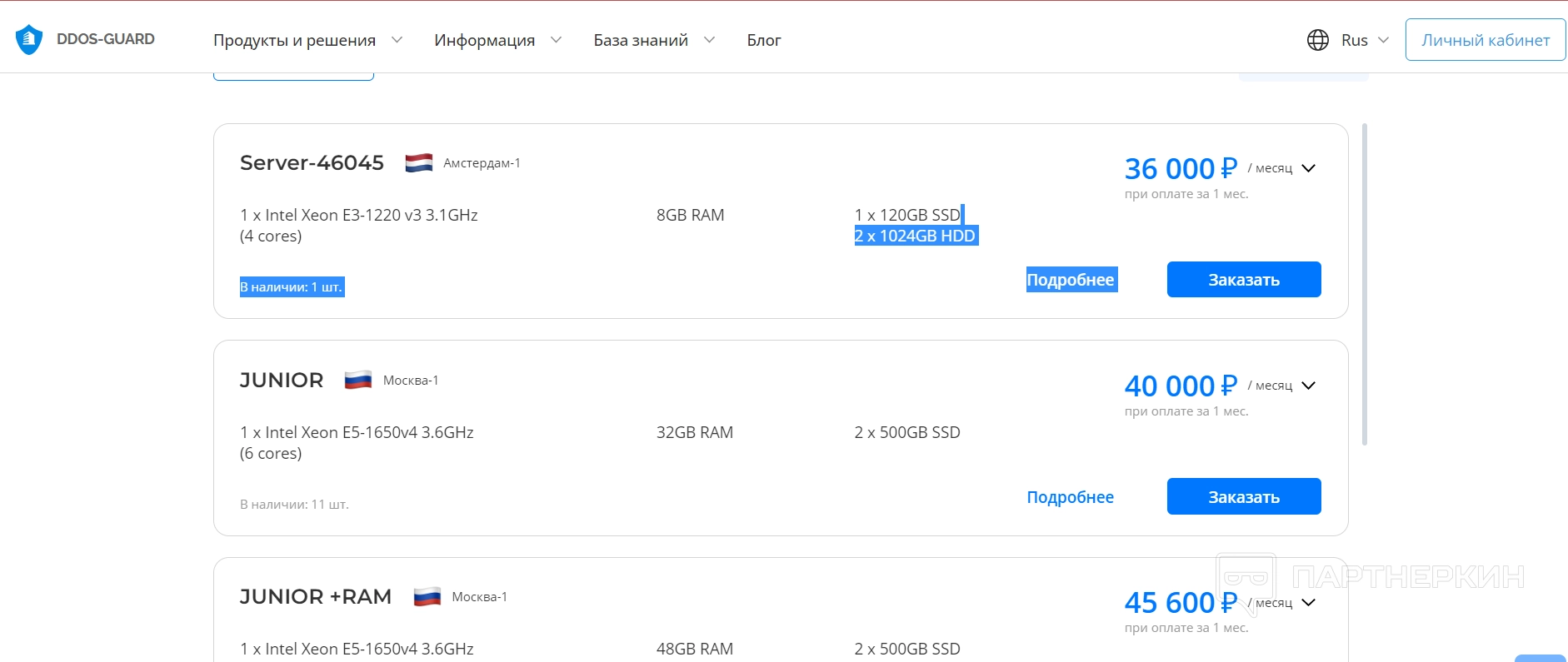Click the (6 cores) text
1568x662 pixels.
tap(271, 453)
